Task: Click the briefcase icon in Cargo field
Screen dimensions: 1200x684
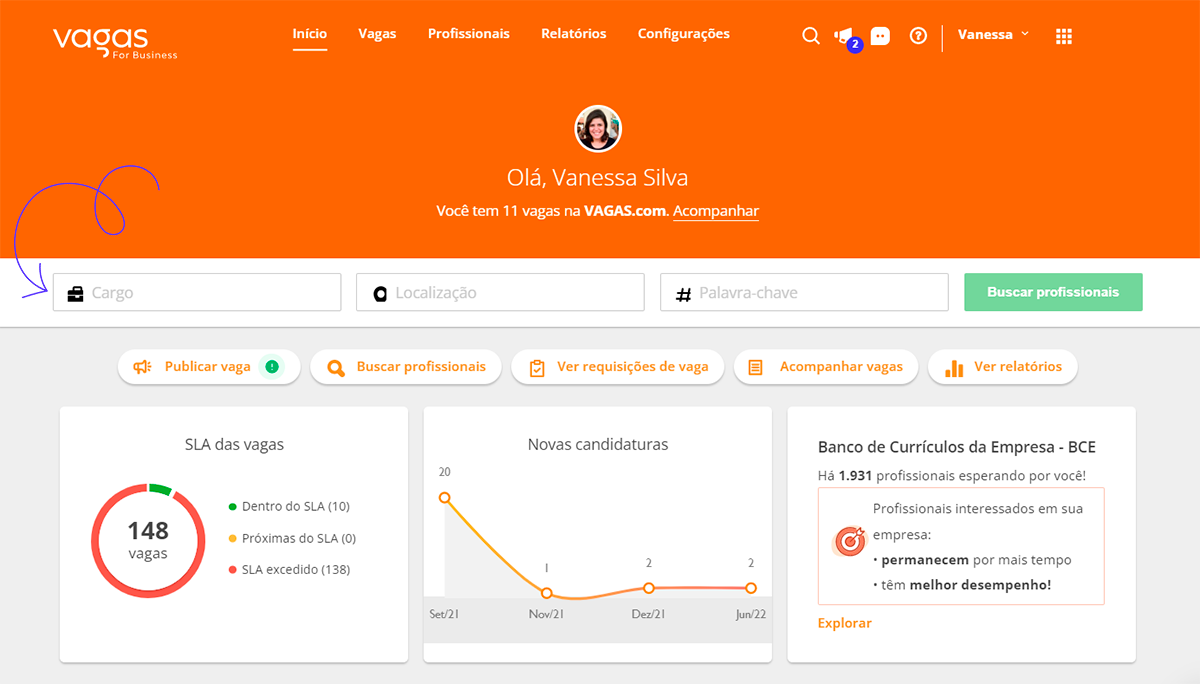Action: pyautogui.click(x=75, y=294)
